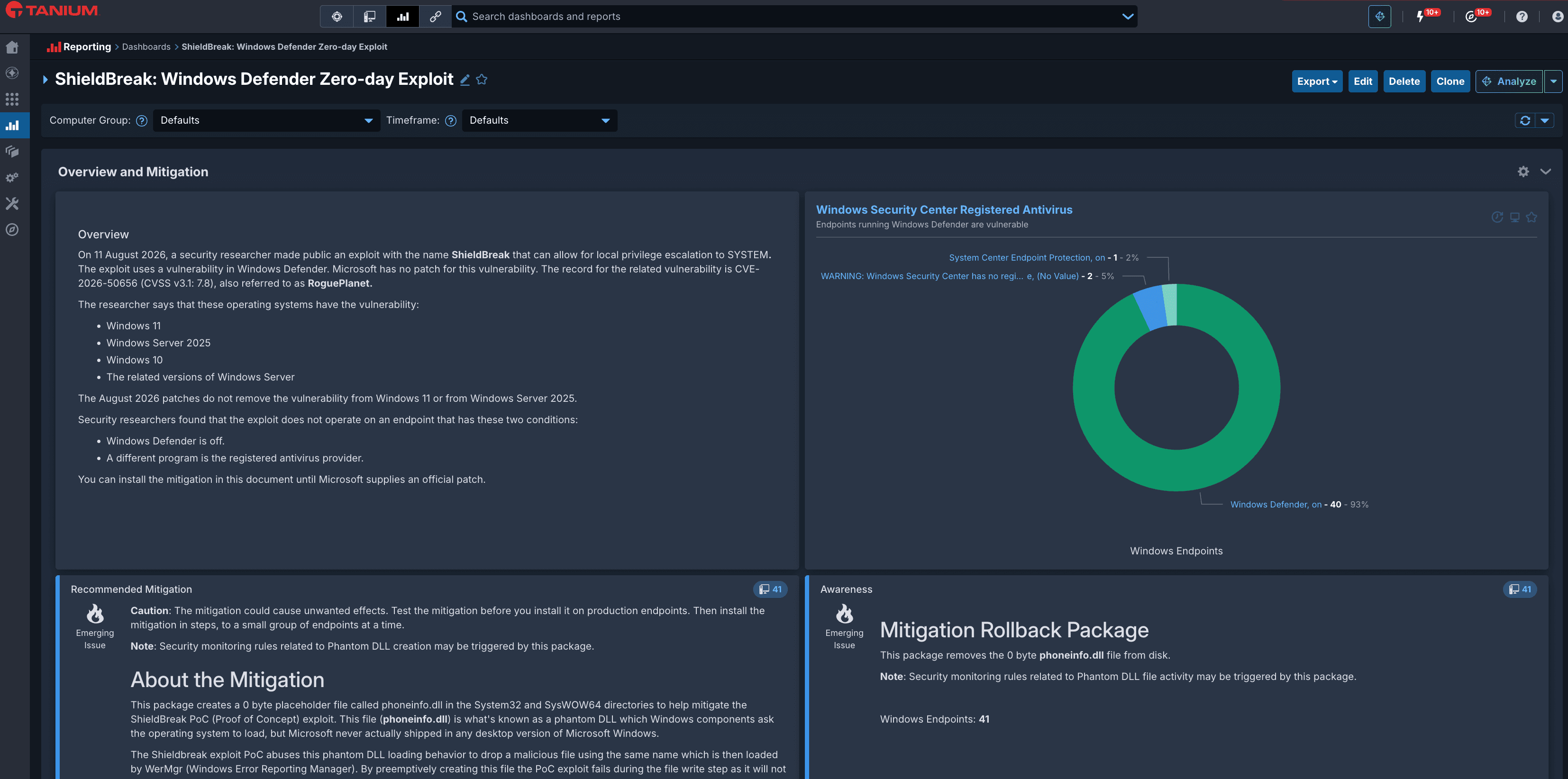The width and height of the screenshot is (1568, 779).
Task: Click the Clone button
Action: coord(1450,82)
